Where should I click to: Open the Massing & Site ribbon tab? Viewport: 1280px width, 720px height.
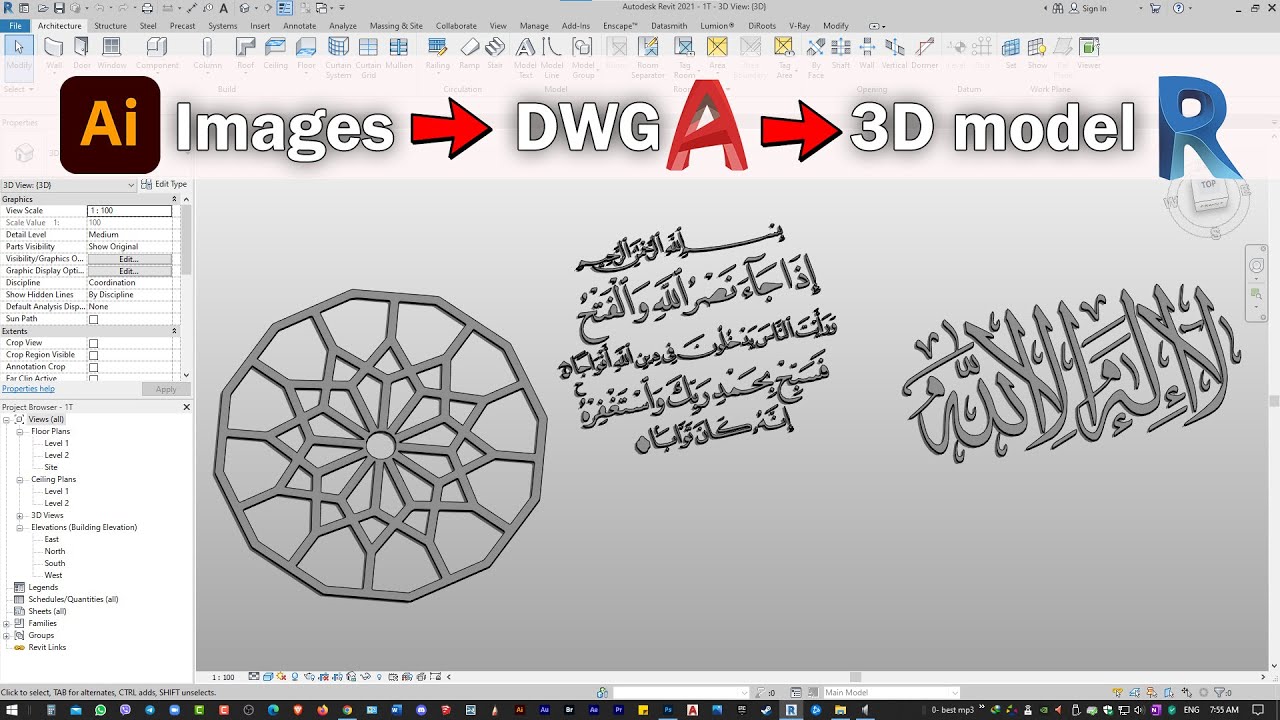point(396,26)
